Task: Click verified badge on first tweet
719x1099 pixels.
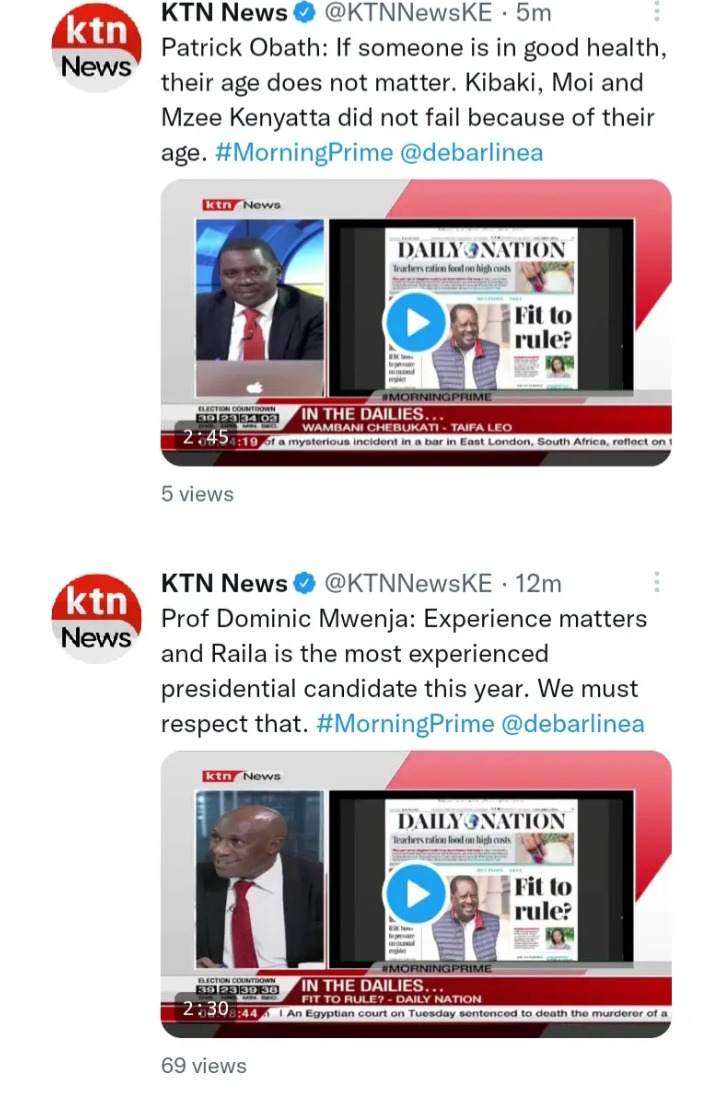Action: (x=305, y=13)
